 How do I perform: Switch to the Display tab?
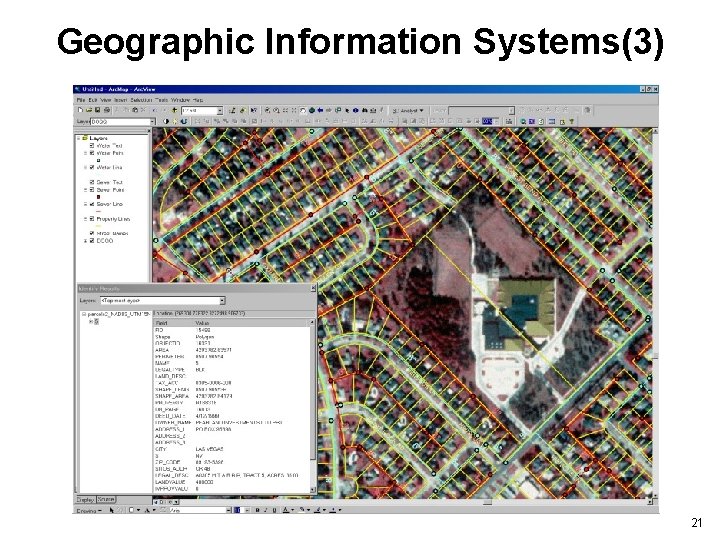[85, 499]
